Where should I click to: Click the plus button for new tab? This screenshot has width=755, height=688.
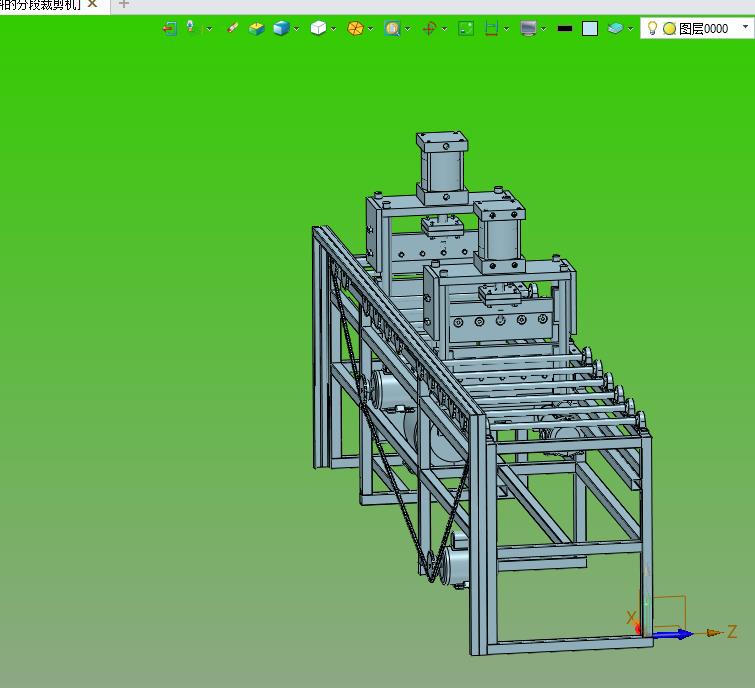124,4
